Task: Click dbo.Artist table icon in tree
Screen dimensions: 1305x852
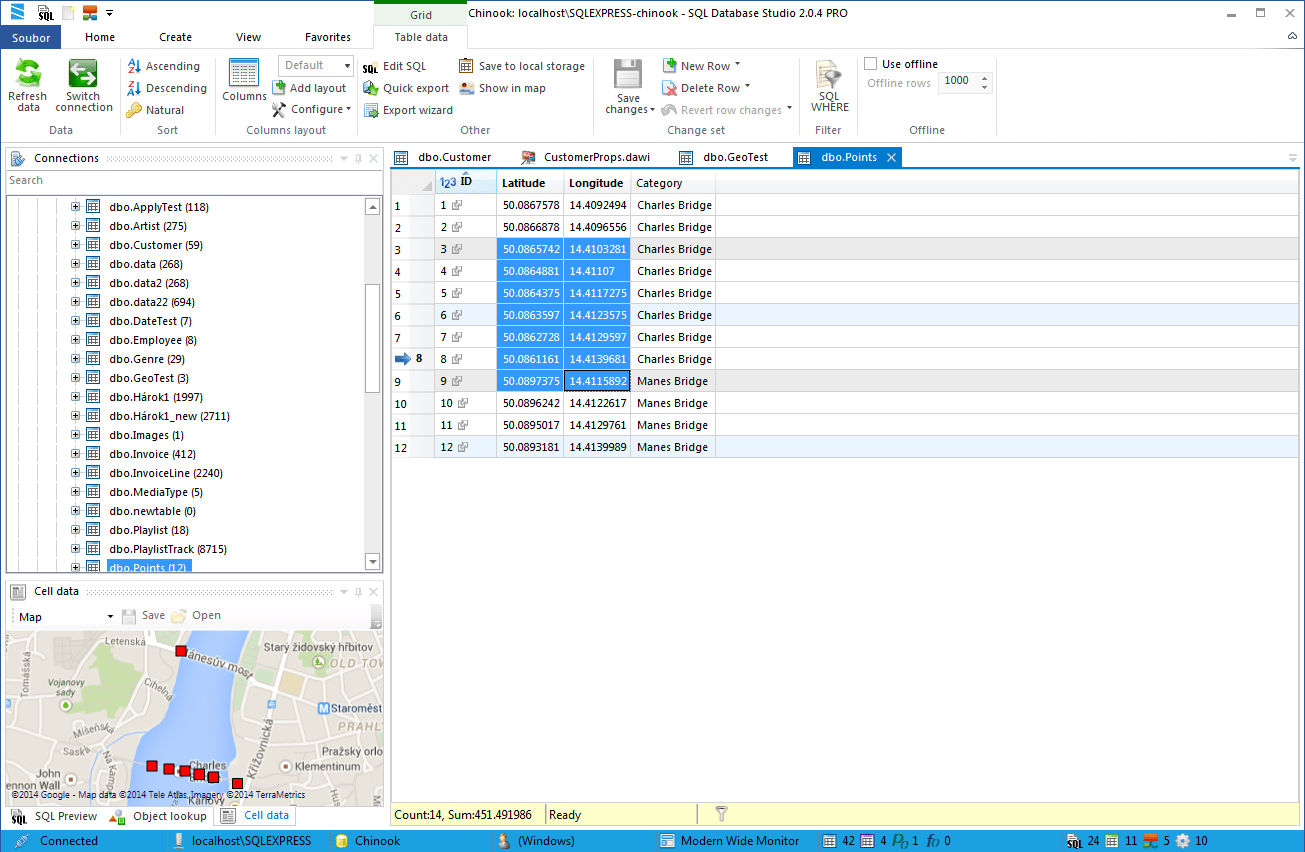Action: point(93,226)
